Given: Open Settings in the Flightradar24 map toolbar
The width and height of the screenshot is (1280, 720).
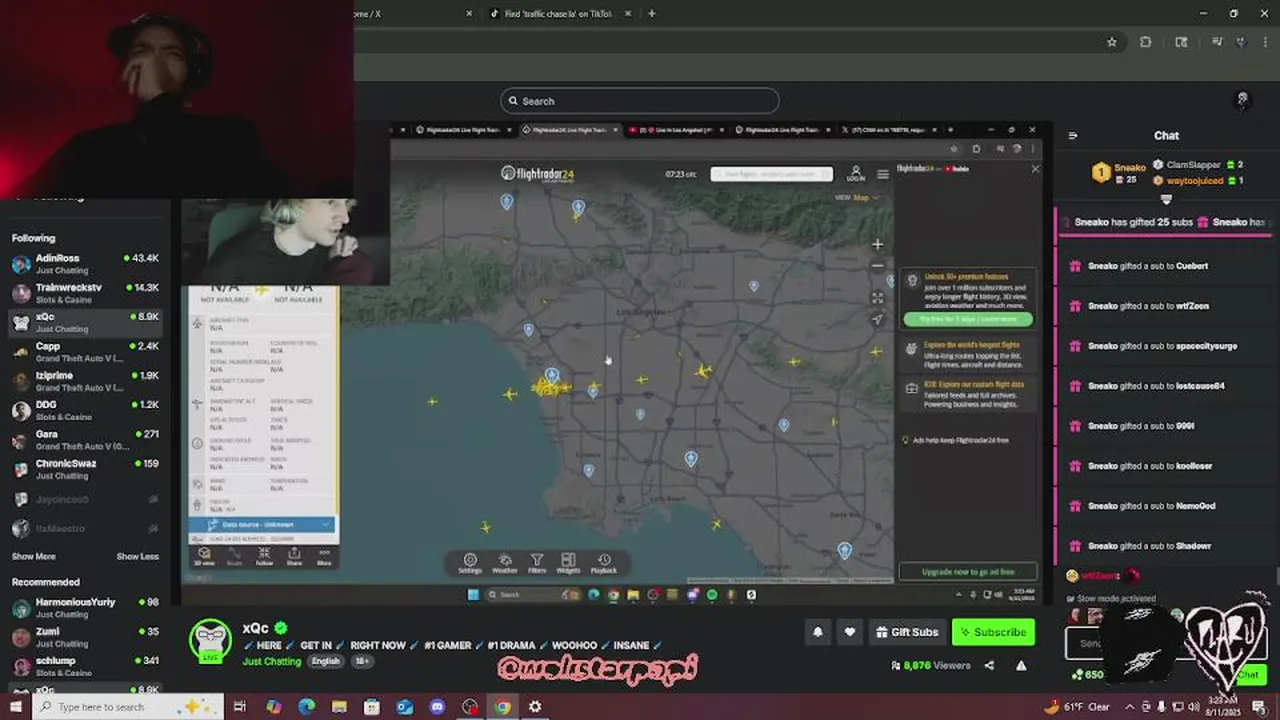Looking at the screenshot, I should pyautogui.click(x=470, y=563).
